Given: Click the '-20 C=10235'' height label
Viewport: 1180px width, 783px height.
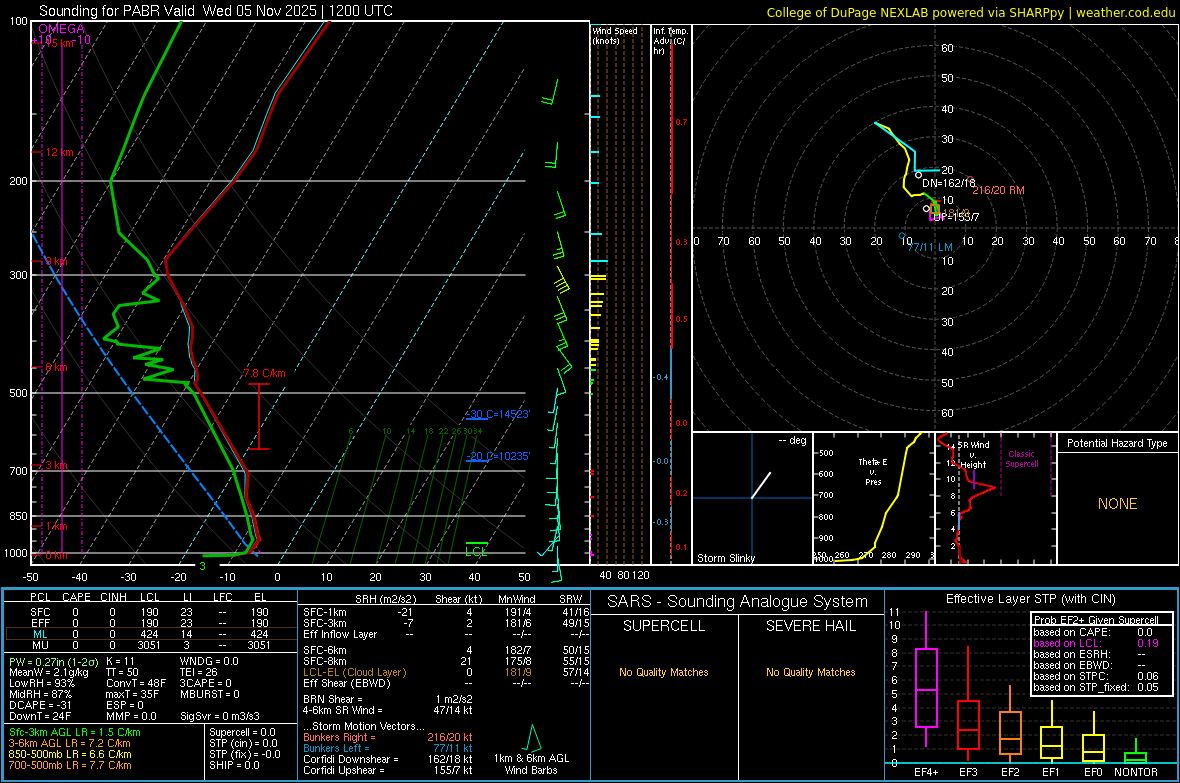Looking at the screenshot, I should 498,456.
